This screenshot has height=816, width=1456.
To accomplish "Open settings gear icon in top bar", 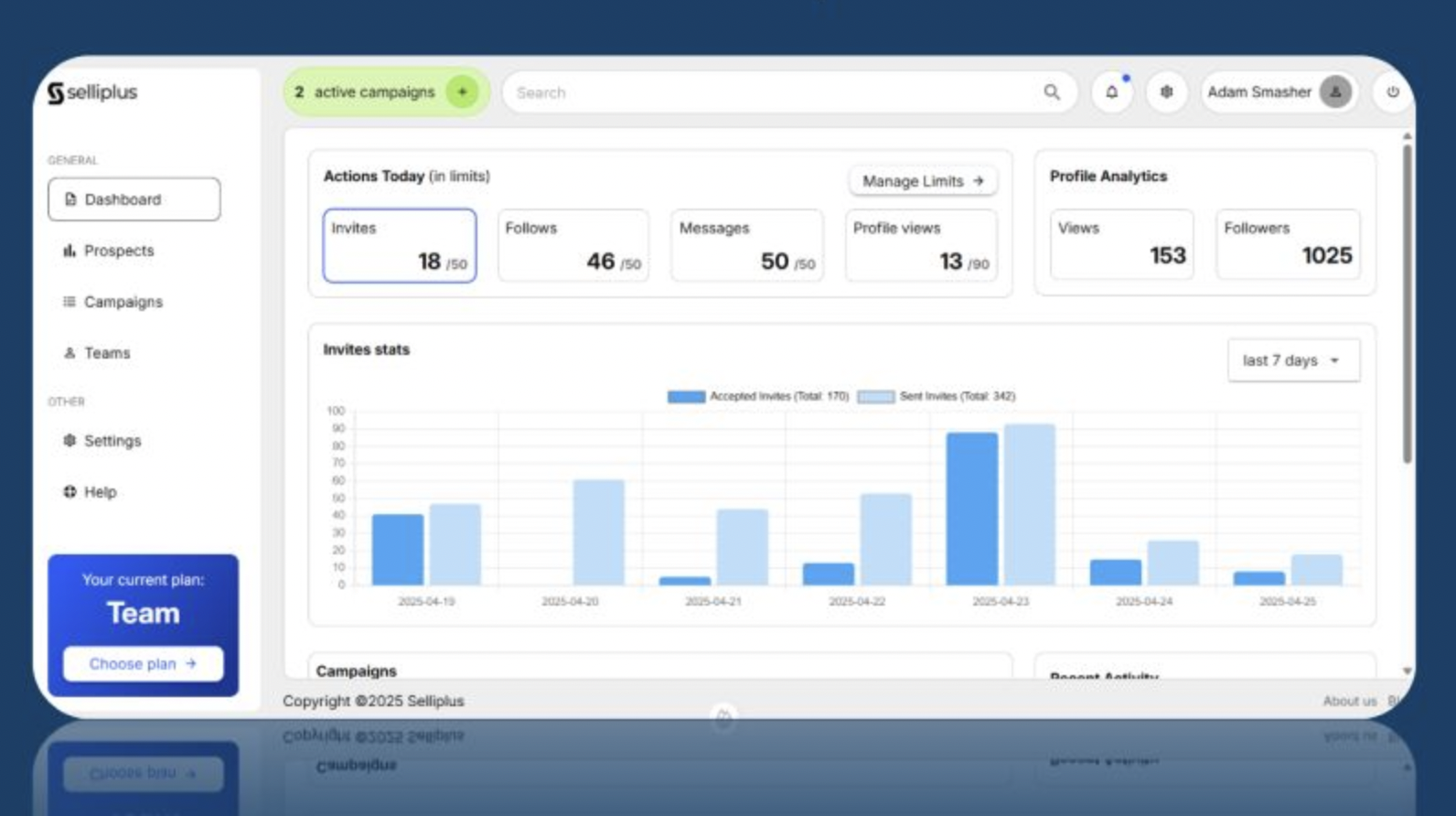I will (x=1166, y=92).
